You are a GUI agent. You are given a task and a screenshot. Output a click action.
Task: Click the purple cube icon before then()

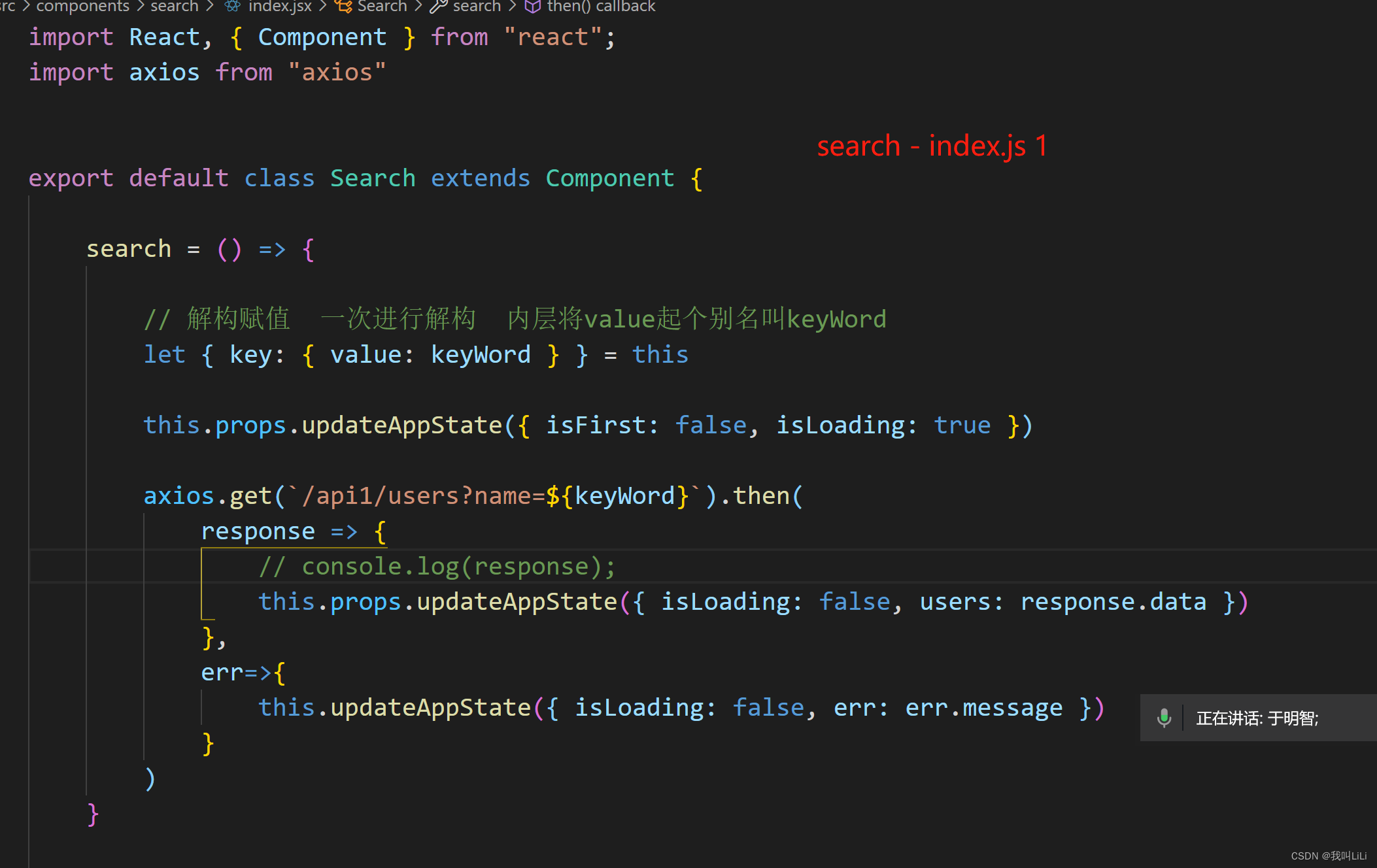[x=533, y=6]
